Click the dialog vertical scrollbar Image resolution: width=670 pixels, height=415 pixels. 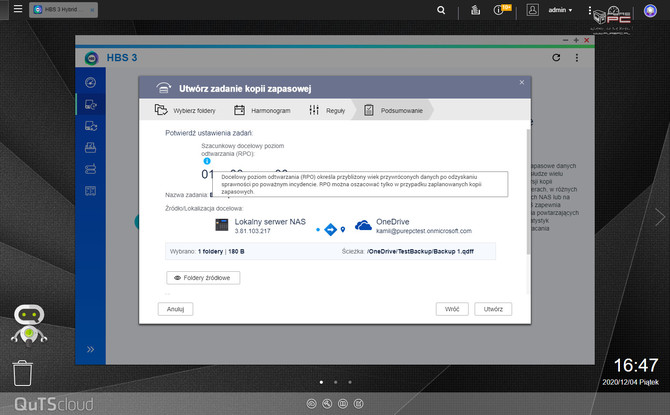click(x=528, y=191)
